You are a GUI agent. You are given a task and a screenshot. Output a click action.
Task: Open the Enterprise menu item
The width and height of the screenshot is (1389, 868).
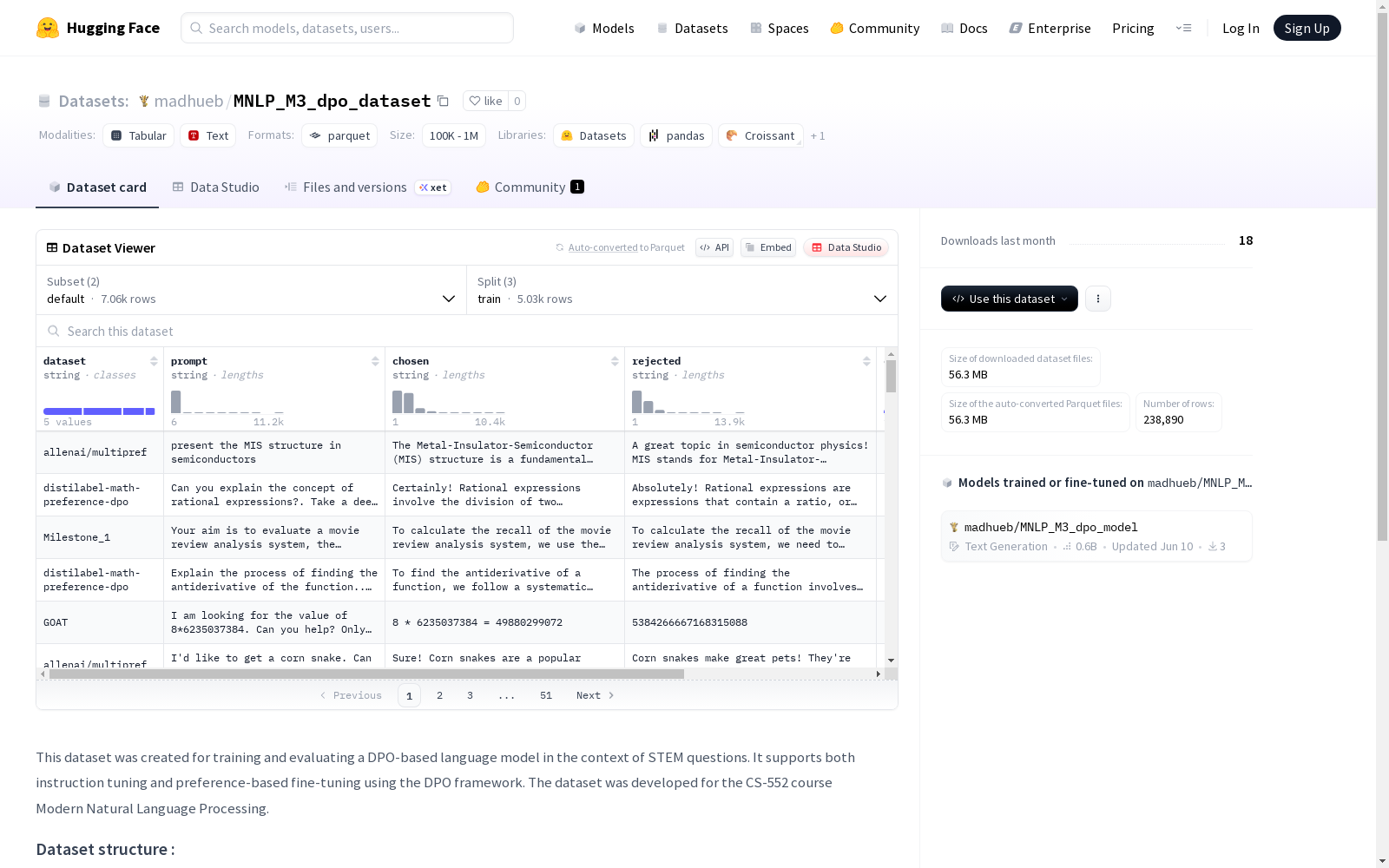tap(1050, 28)
